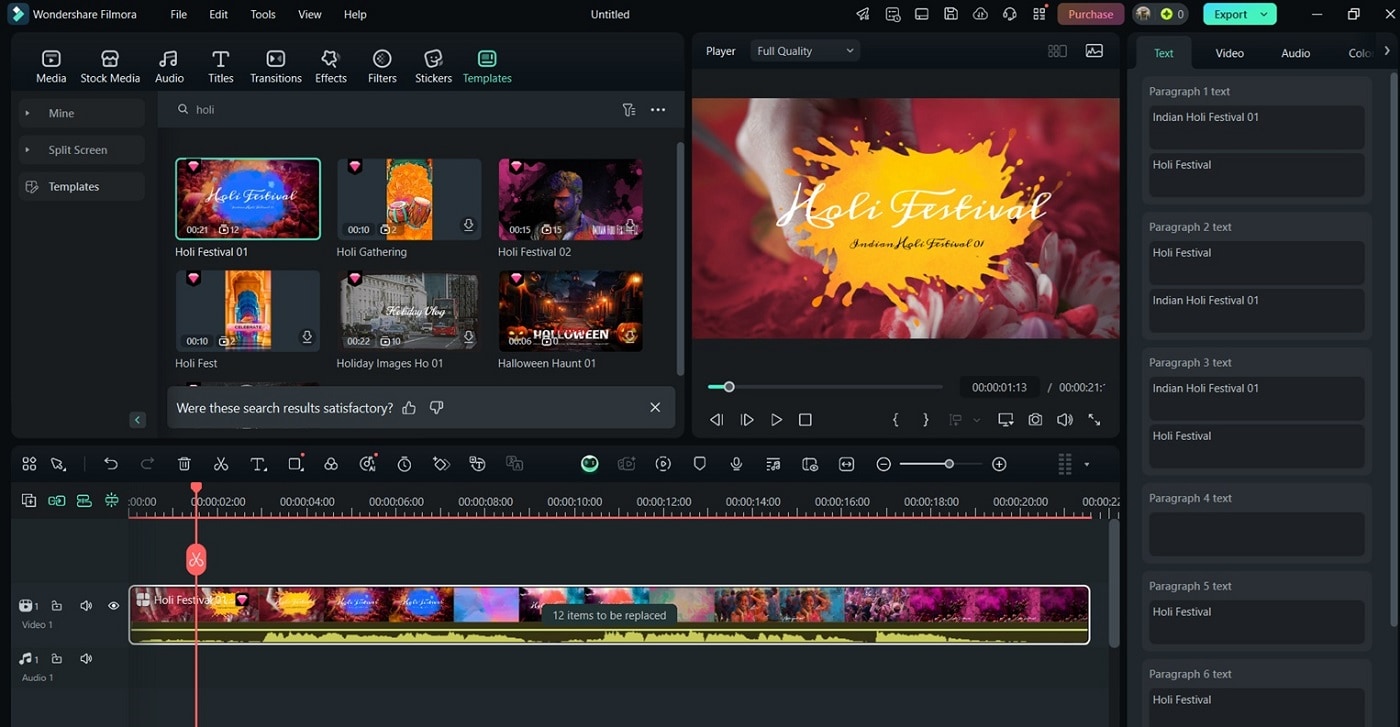Add text with the timeline Text tool
This screenshot has height=727, width=1400.
coord(258,464)
